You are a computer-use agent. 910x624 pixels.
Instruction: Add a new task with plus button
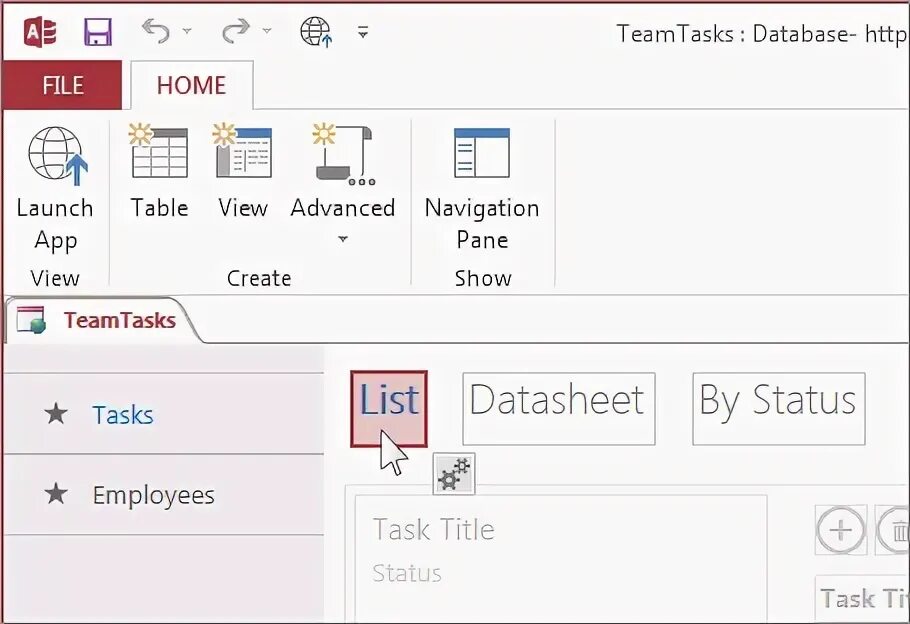[x=840, y=530]
